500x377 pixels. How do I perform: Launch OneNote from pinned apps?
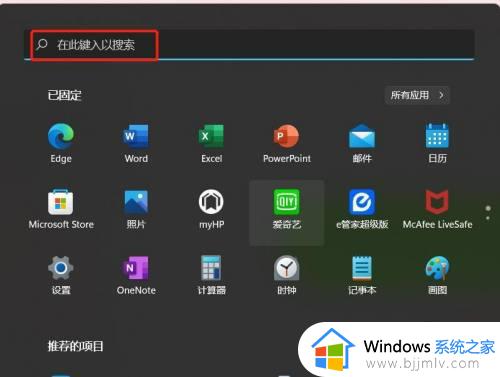pyautogui.click(x=136, y=275)
